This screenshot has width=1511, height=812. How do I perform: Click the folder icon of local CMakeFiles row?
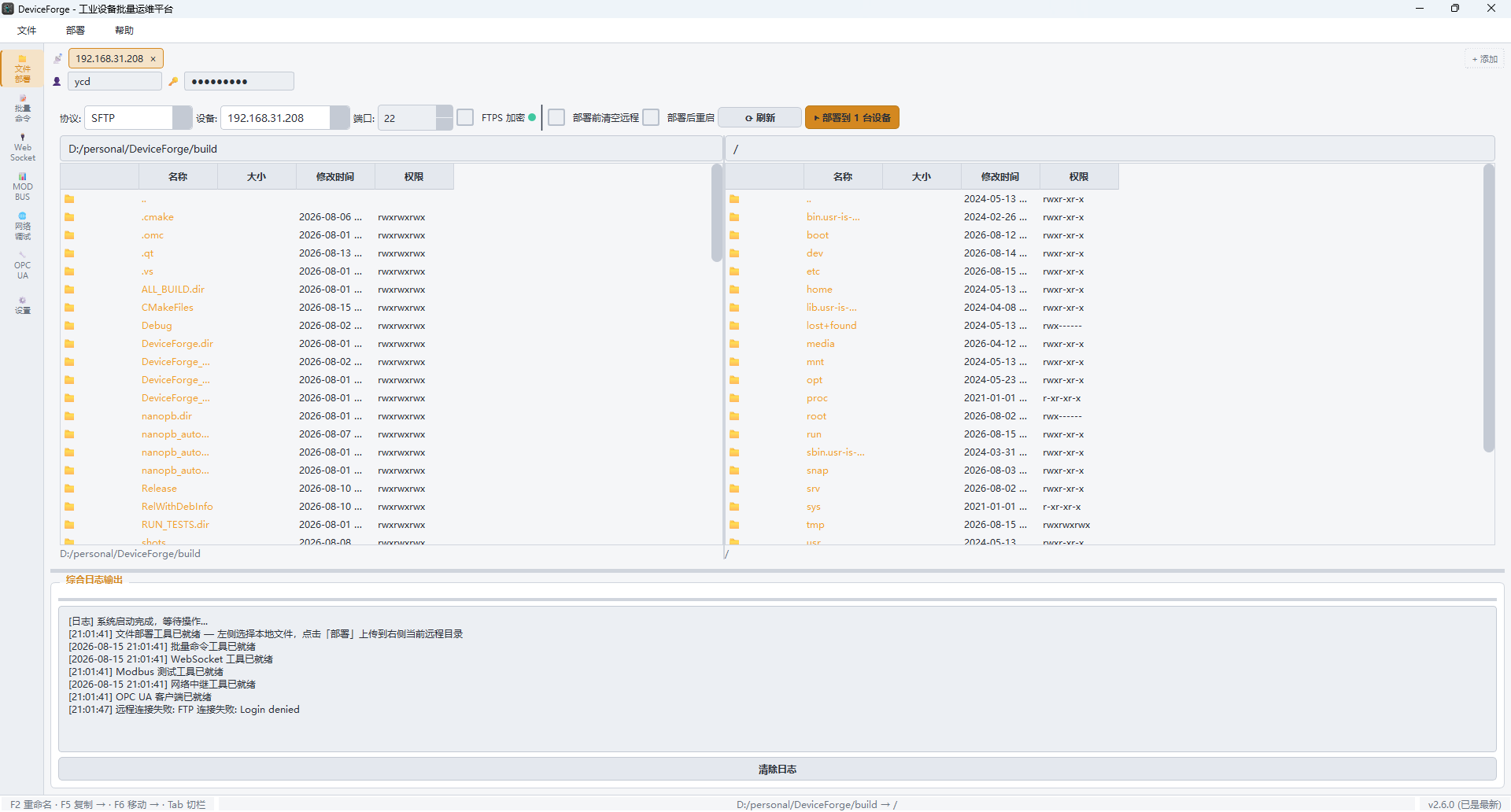click(69, 308)
